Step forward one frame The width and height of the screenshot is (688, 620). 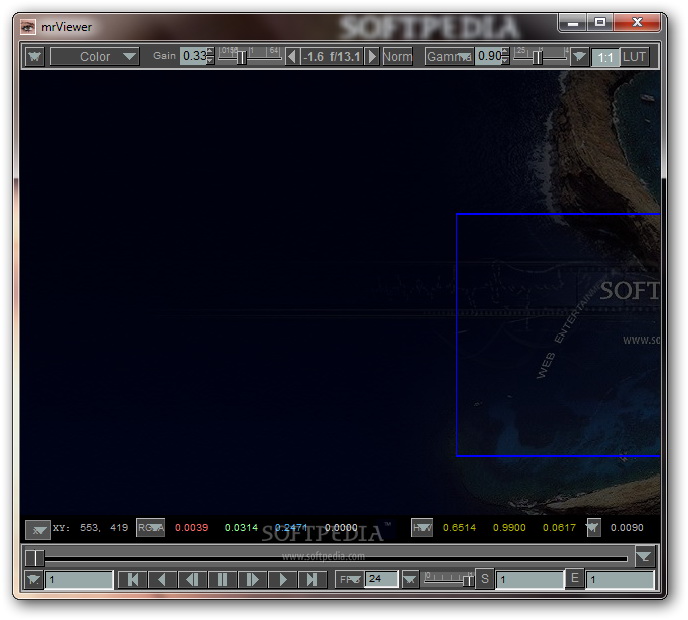click(x=252, y=580)
